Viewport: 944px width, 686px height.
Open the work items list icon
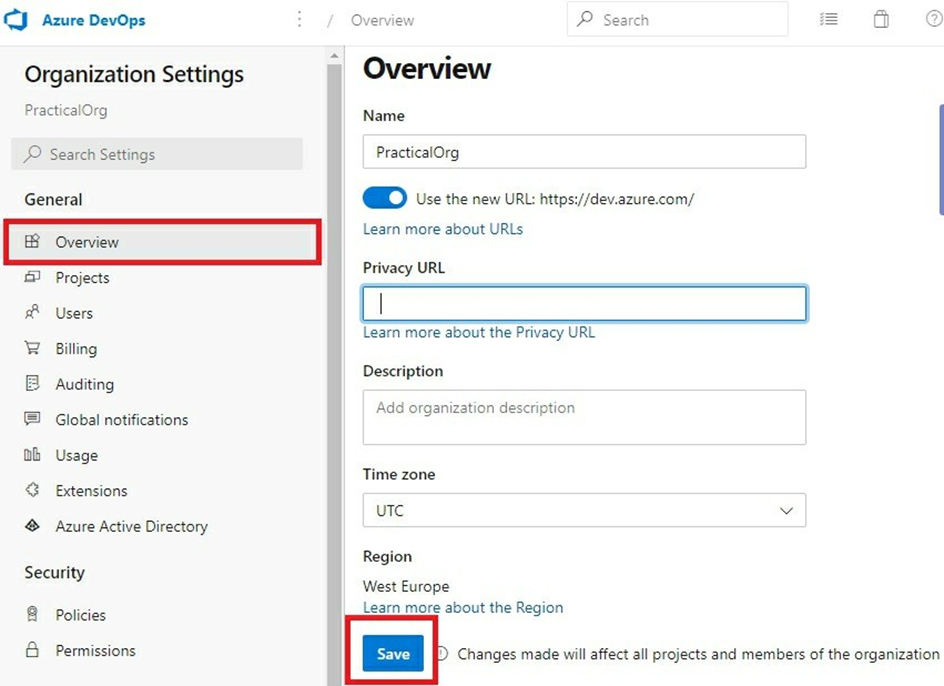(x=828, y=19)
